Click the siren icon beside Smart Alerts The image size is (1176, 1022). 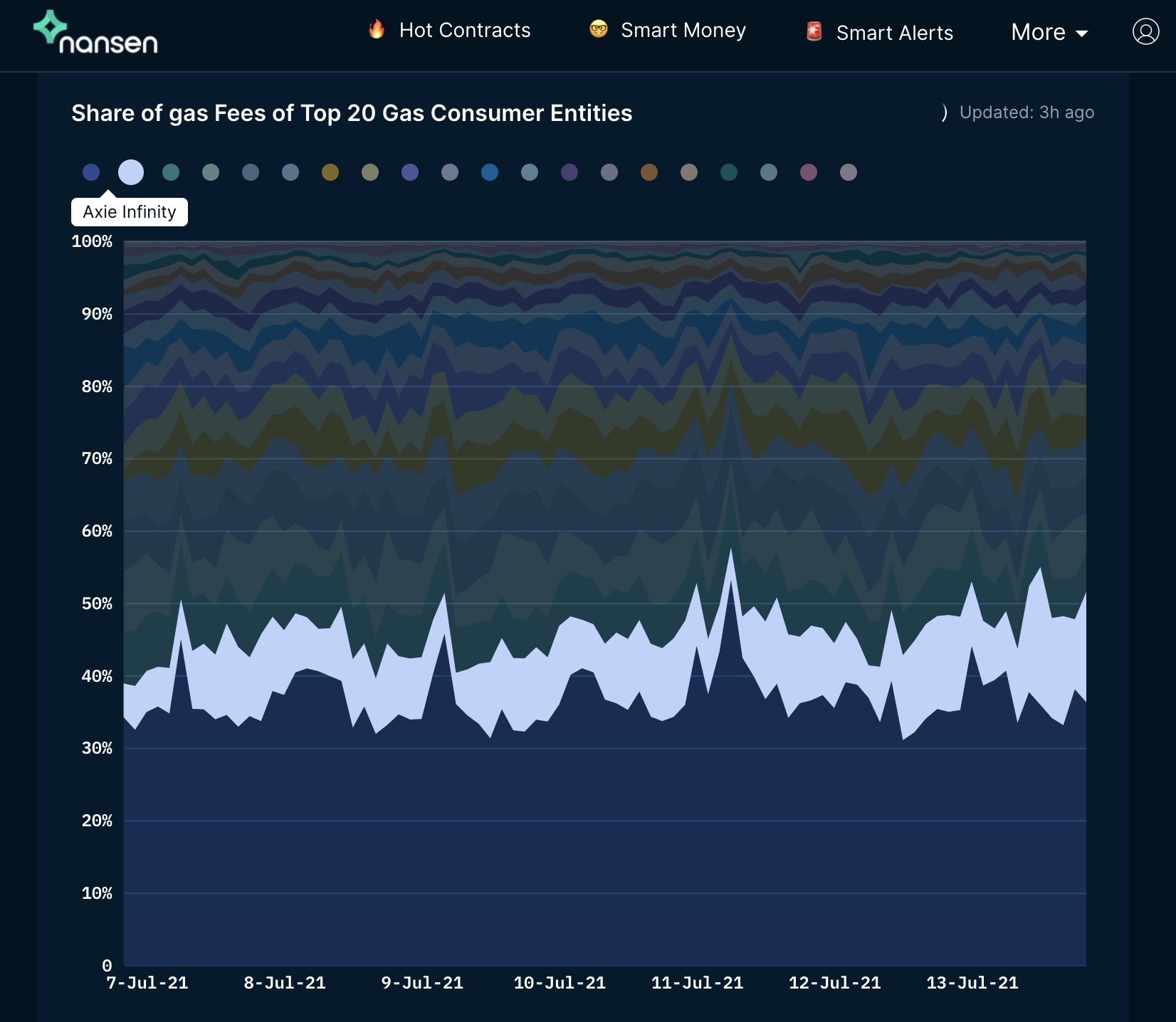[814, 31]
